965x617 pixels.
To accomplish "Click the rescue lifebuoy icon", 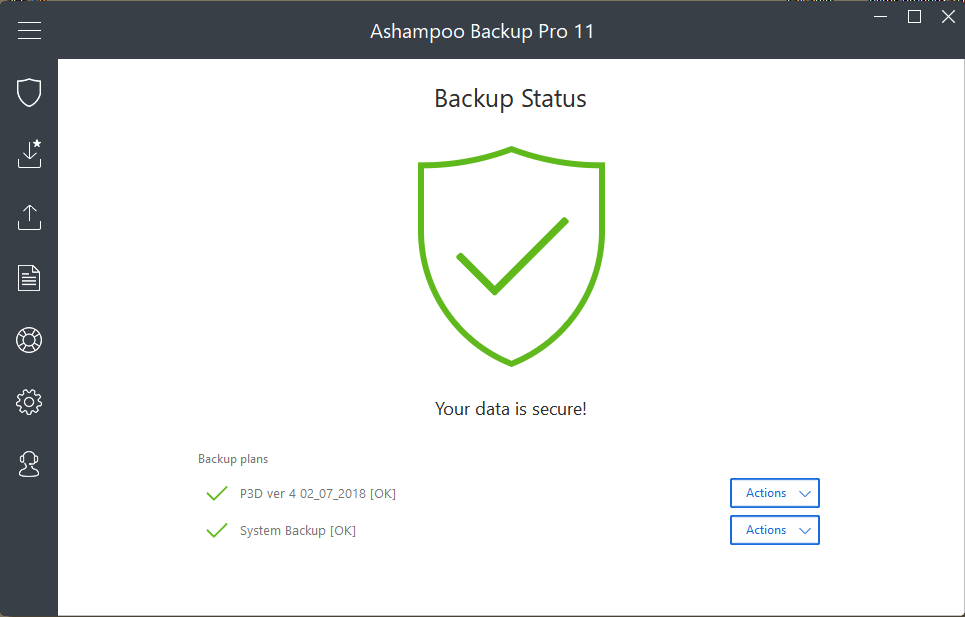I will [29, 340].
